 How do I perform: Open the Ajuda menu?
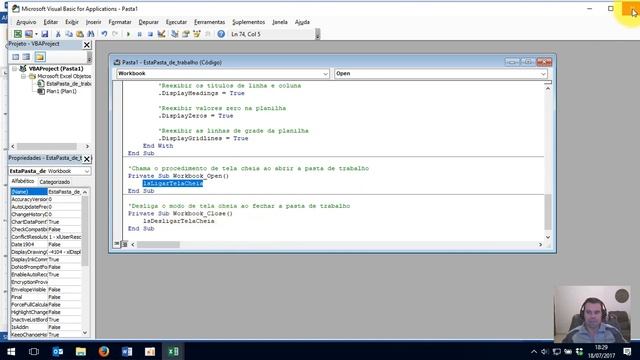click(302, 22)
